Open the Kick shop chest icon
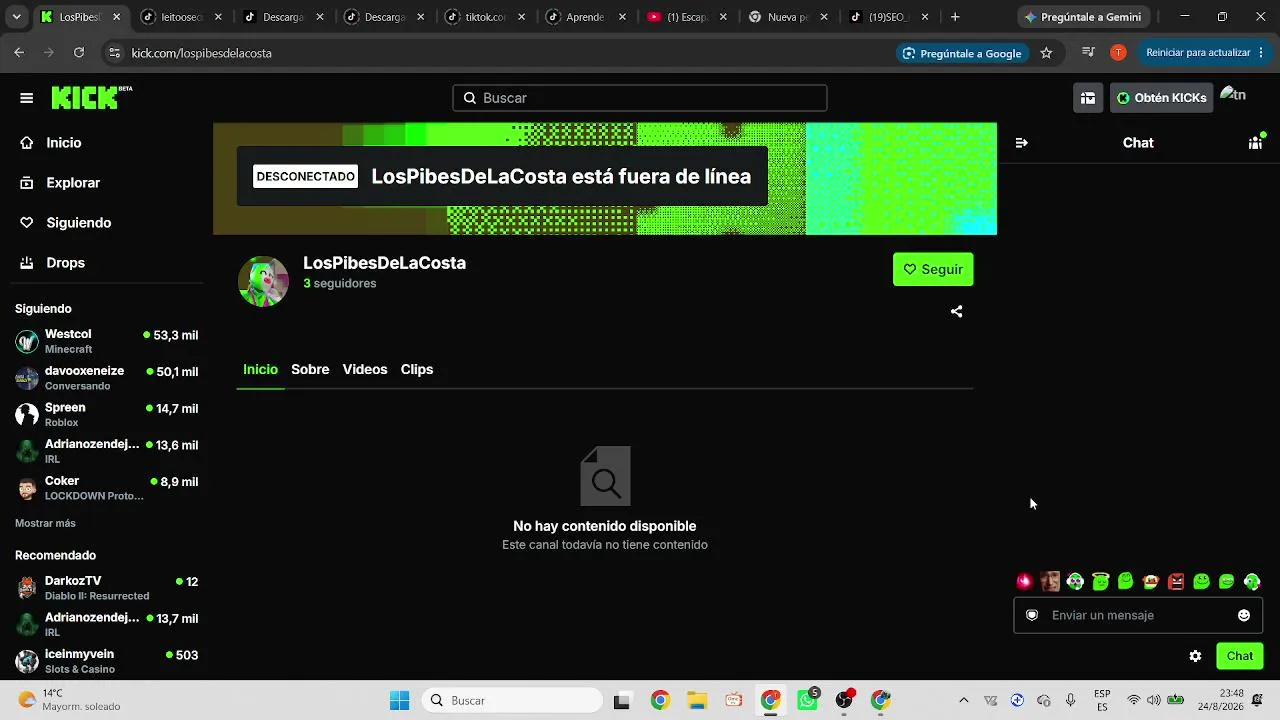This screenshot has width=1280, height=720. click(x=1088, y=98)
